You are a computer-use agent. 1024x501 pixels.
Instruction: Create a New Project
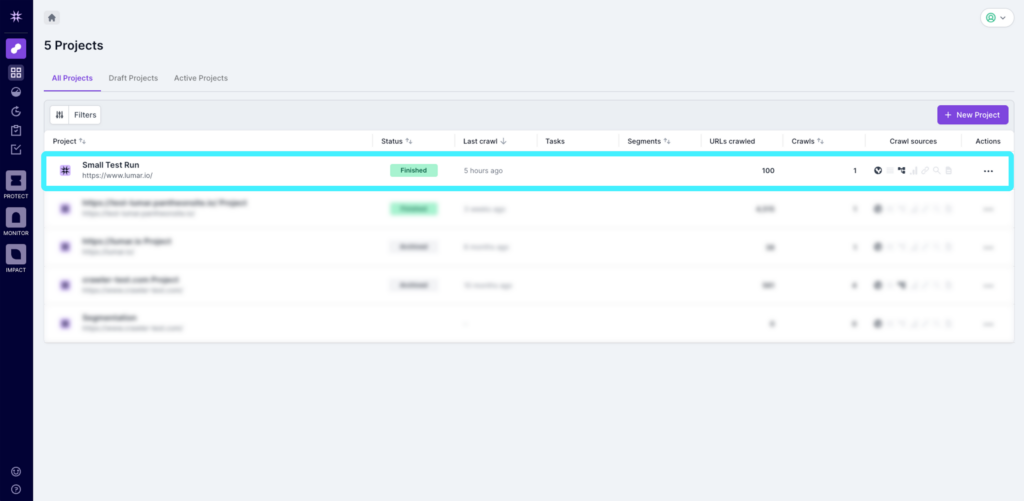pos(972,115)
